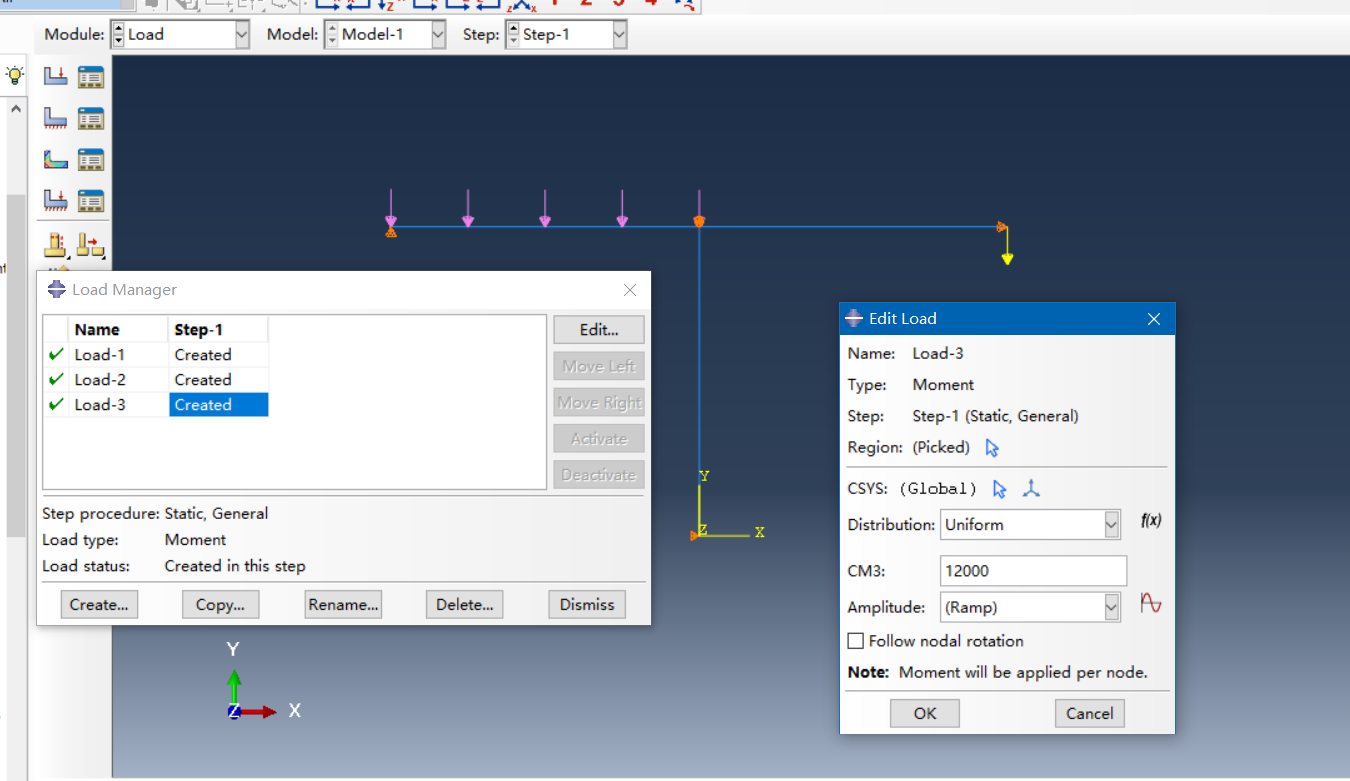1350x781 pixels.
Task: Click the Edit CSYS picker arrow
Action: 998,488
